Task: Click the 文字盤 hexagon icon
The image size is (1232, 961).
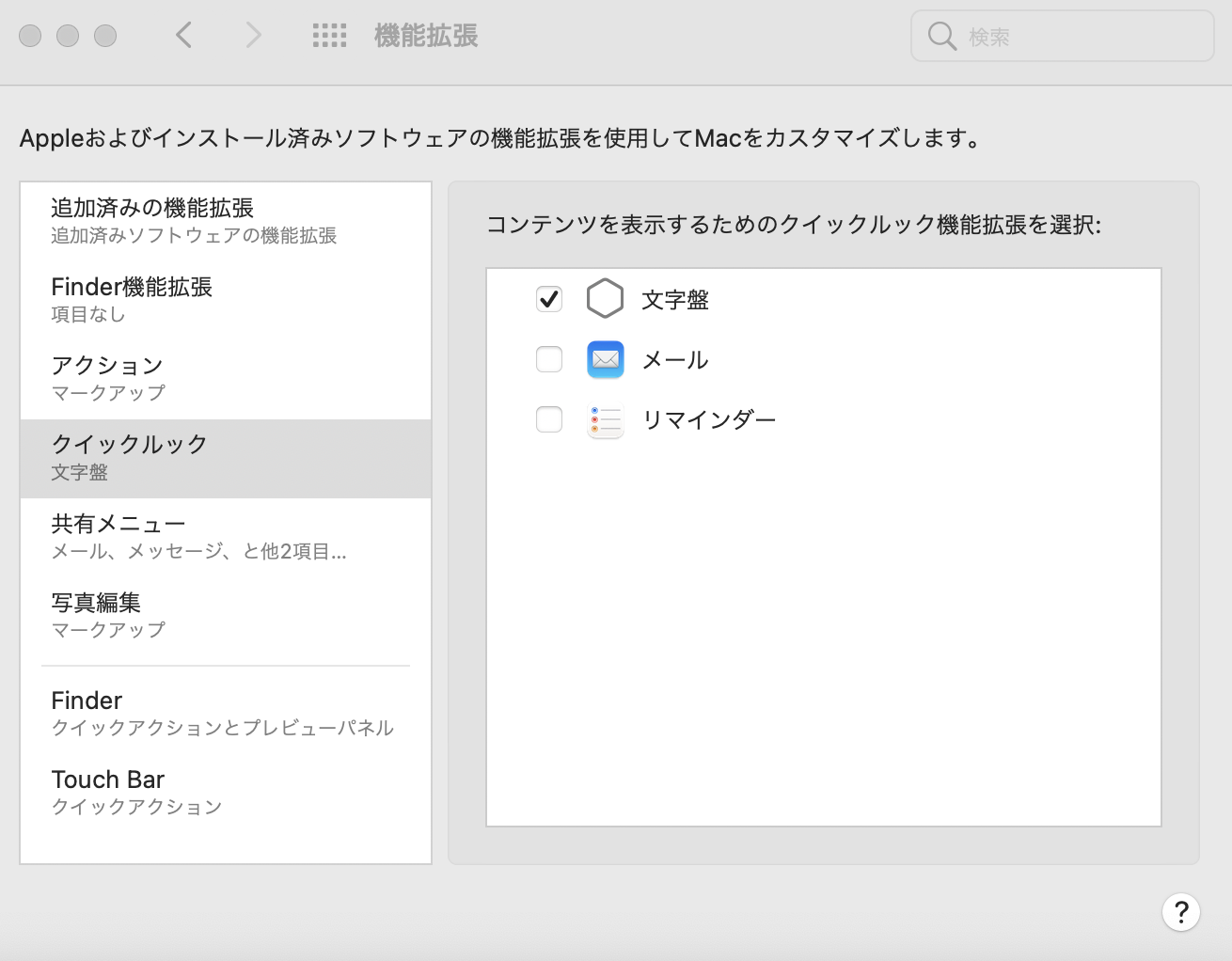Action: pos(605,299)
